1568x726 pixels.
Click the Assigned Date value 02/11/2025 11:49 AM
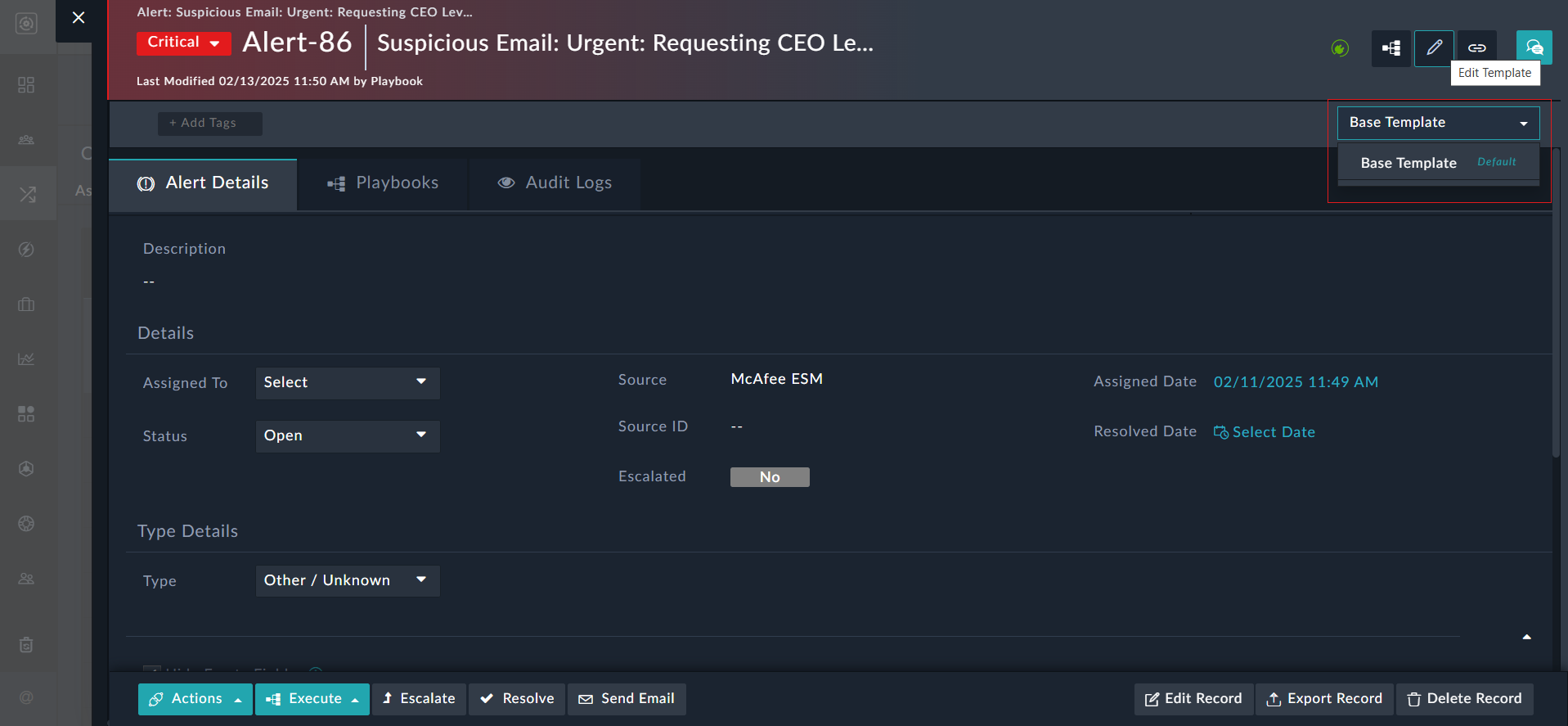[x=1296, y=382]
